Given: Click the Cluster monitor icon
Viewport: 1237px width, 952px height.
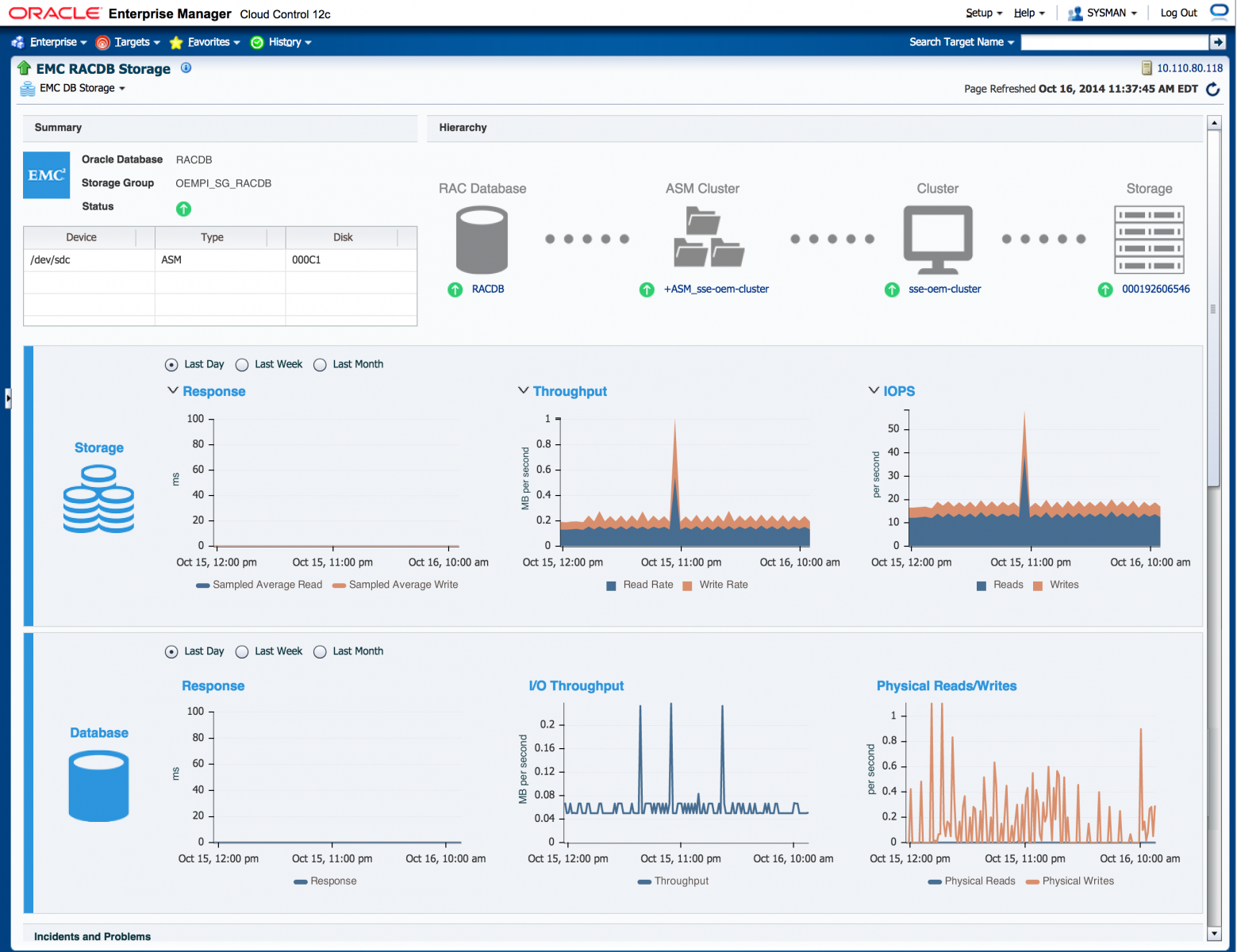Looking at the screenshot, I should pyautogui.click(x=938, y=239).
